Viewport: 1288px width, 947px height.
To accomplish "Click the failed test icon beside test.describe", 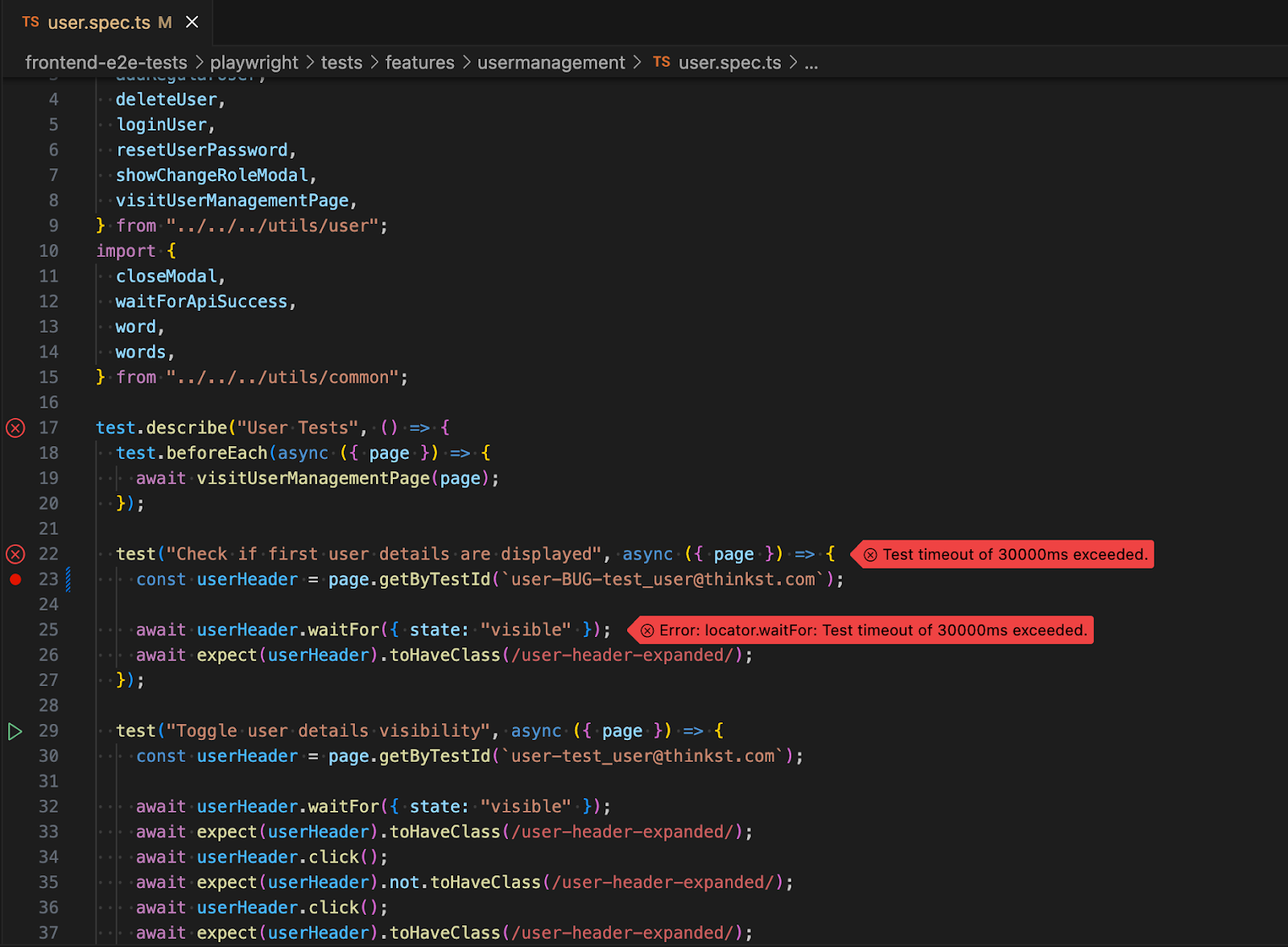I will tap(15, 428).
